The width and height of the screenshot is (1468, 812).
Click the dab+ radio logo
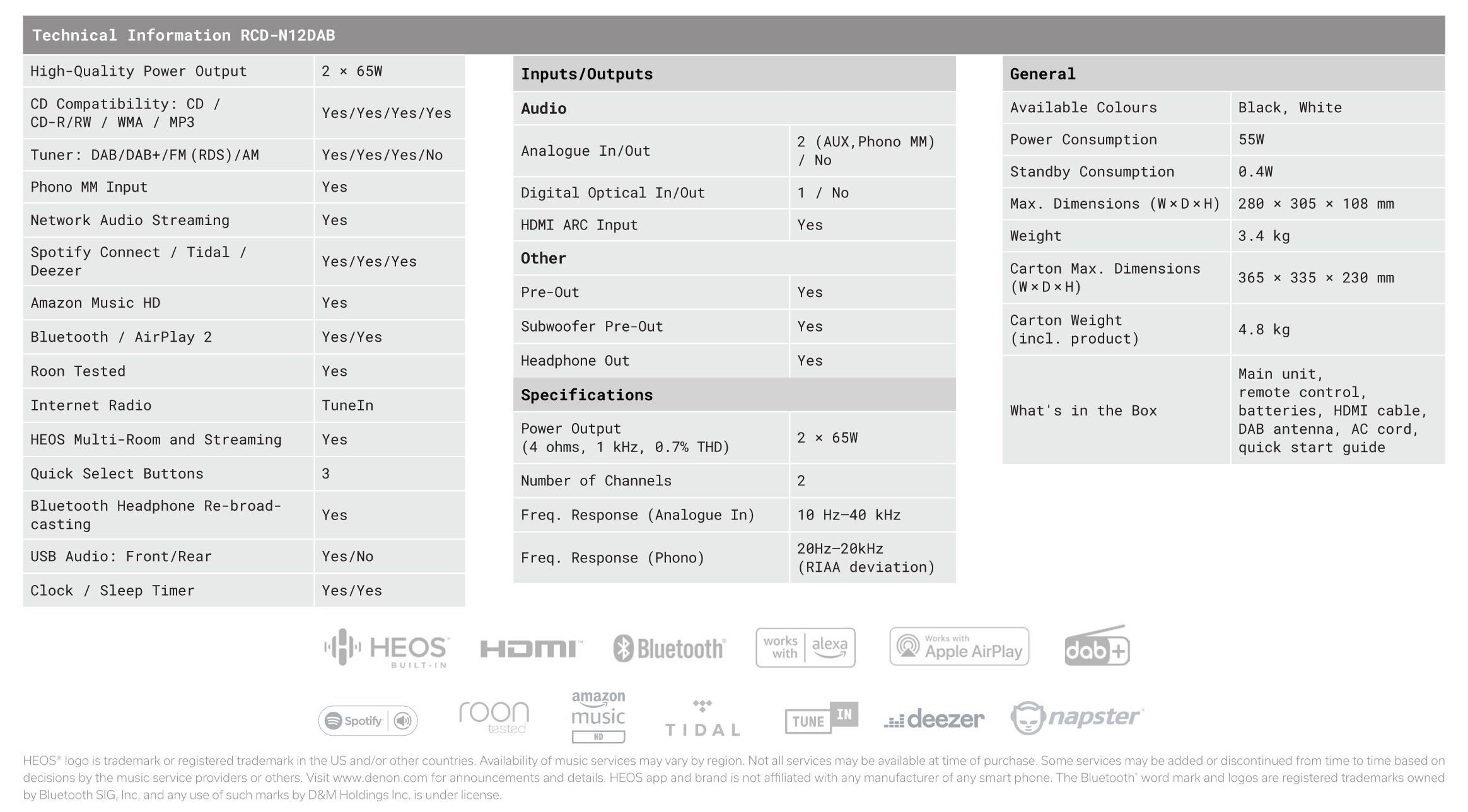pyautogui.click(x=1097, y=646)
